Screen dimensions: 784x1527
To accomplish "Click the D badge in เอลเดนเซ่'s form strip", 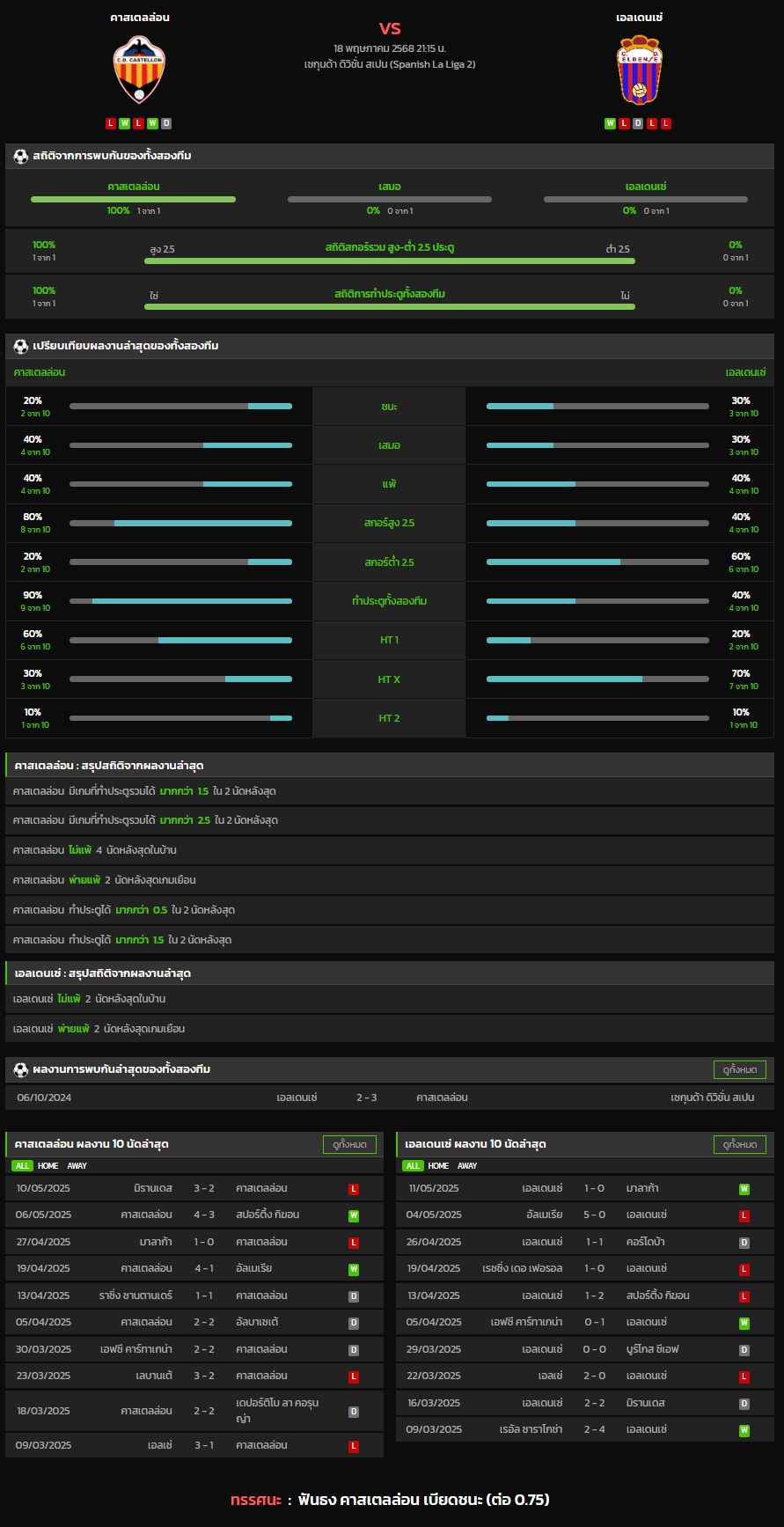I will (x=638, y=123).
